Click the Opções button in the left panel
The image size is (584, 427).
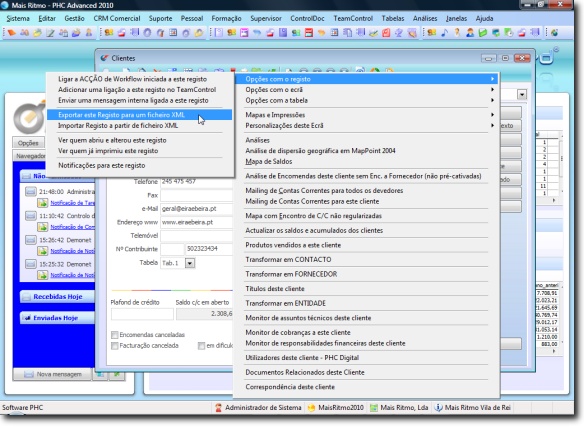pos(28,143)
